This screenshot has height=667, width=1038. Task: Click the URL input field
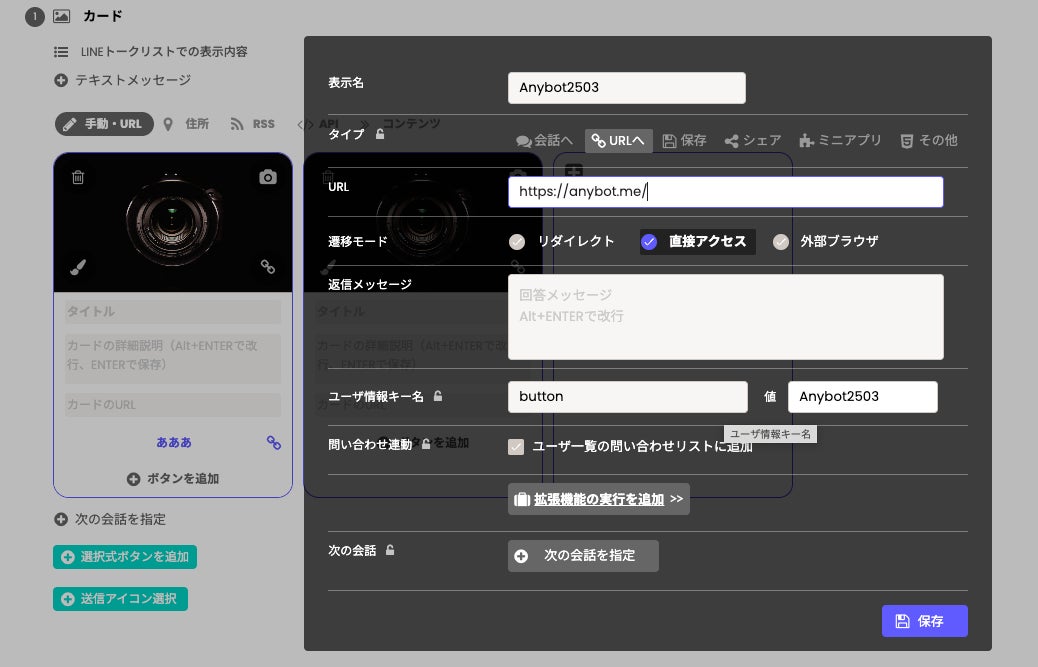tap(726, 192)
